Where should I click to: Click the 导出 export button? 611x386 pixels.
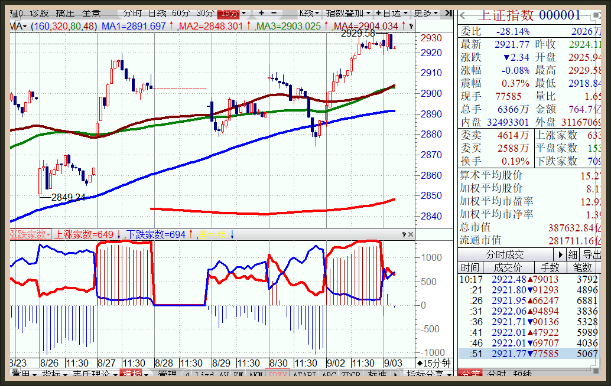click(591, 255)
